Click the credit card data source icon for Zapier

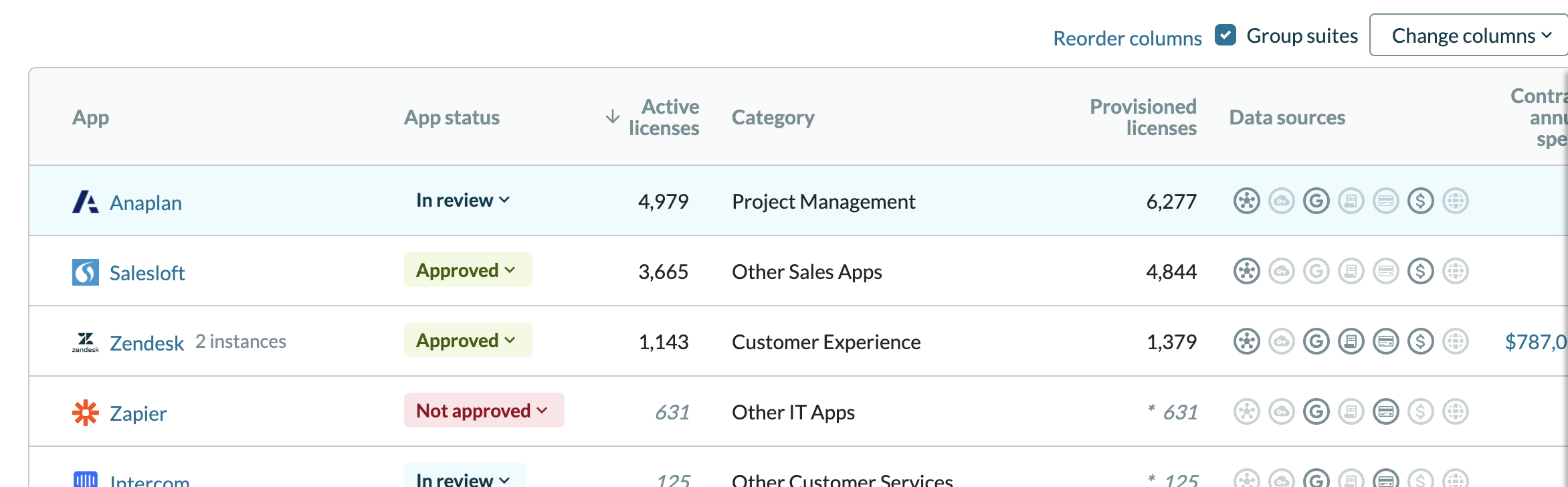click(1385, 412)
